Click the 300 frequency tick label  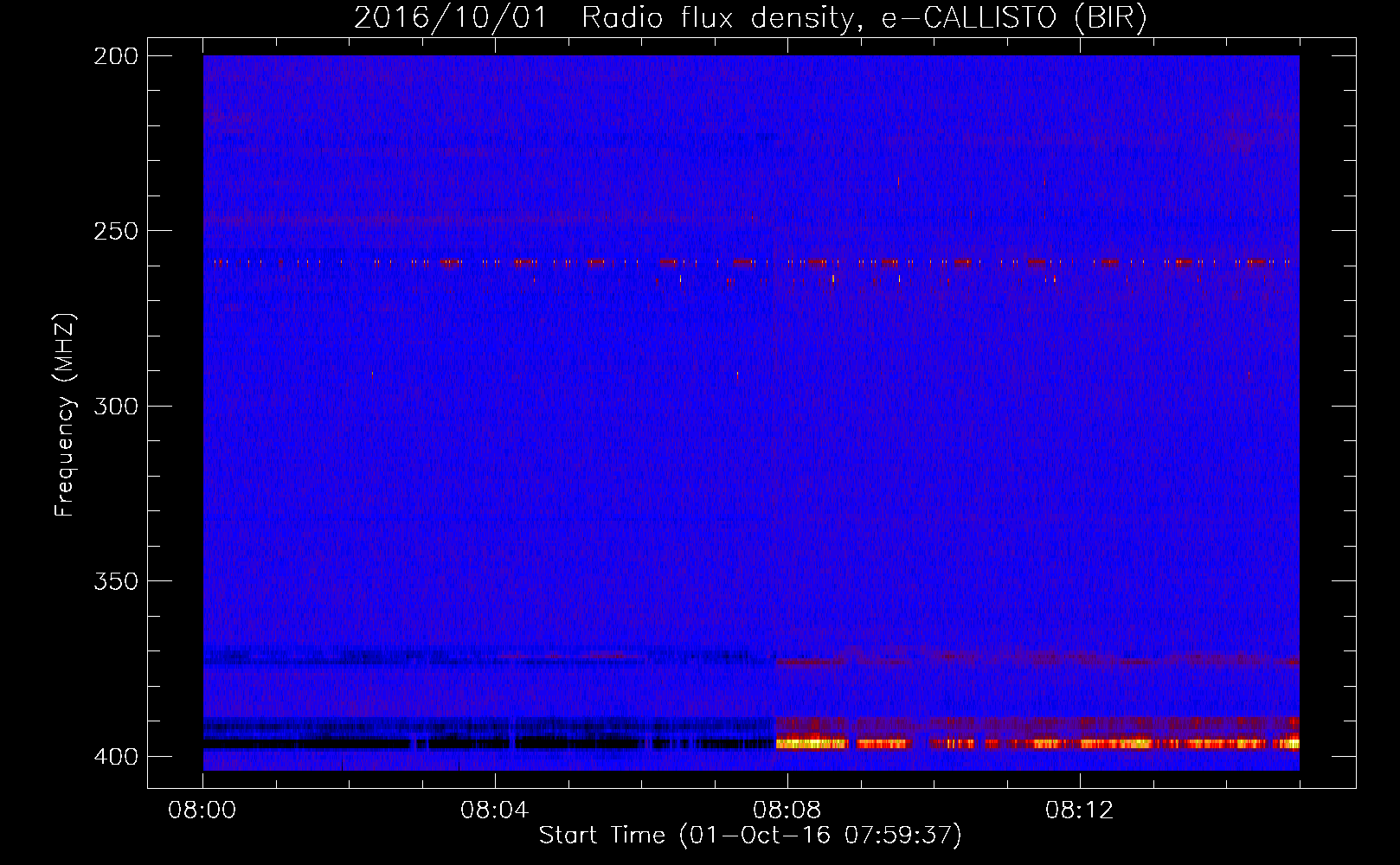click(x=115, y=406)
